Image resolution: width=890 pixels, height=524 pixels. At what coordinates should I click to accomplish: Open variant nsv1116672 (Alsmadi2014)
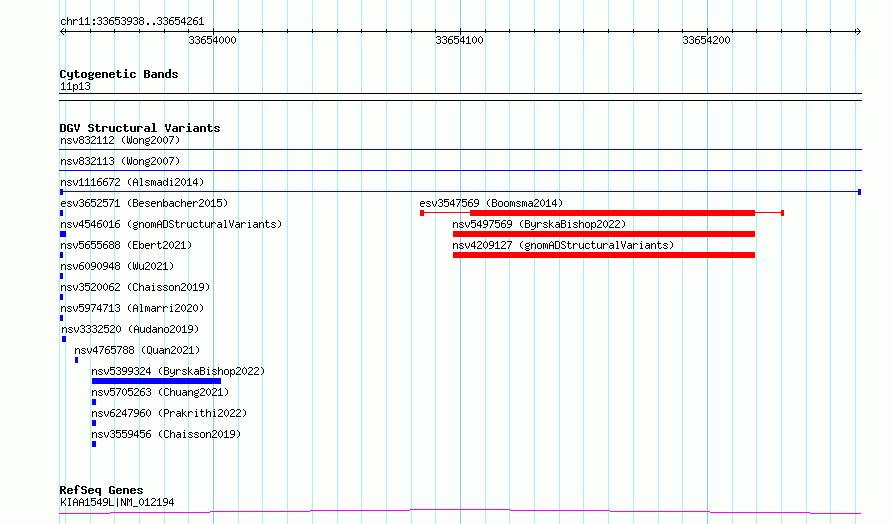point(132,182)
